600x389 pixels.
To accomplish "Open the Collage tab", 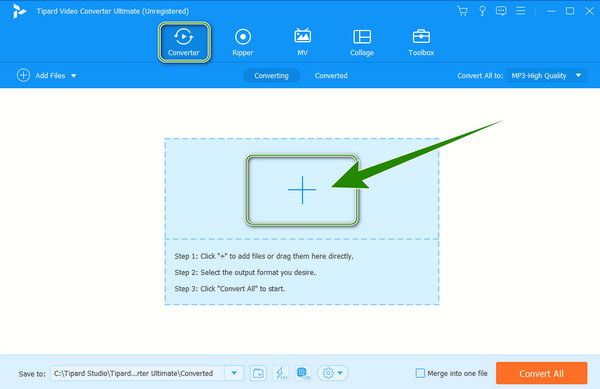I will (362, 42).
